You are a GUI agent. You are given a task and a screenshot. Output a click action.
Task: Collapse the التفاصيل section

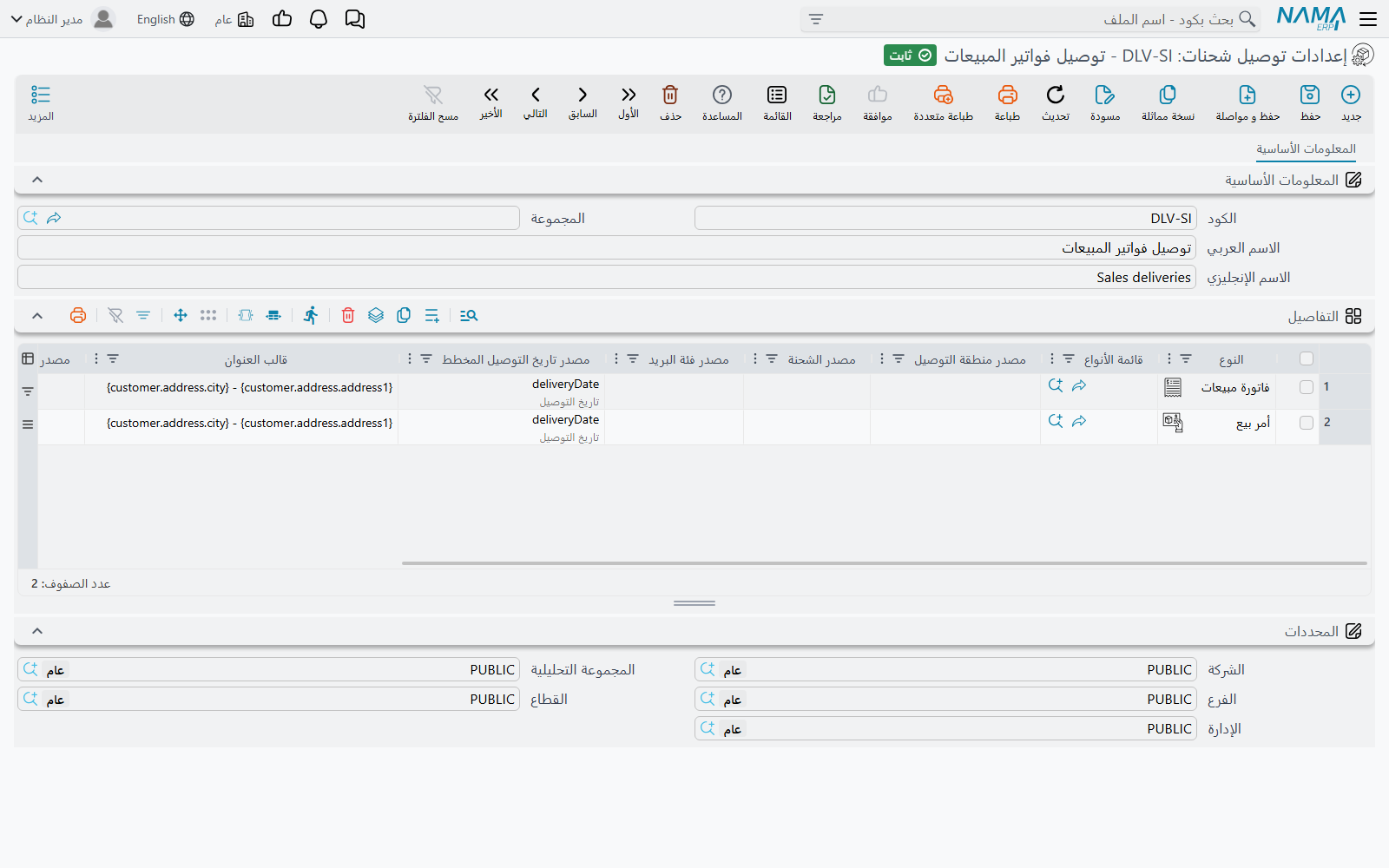pyautogui.click(x=37, y=315)
